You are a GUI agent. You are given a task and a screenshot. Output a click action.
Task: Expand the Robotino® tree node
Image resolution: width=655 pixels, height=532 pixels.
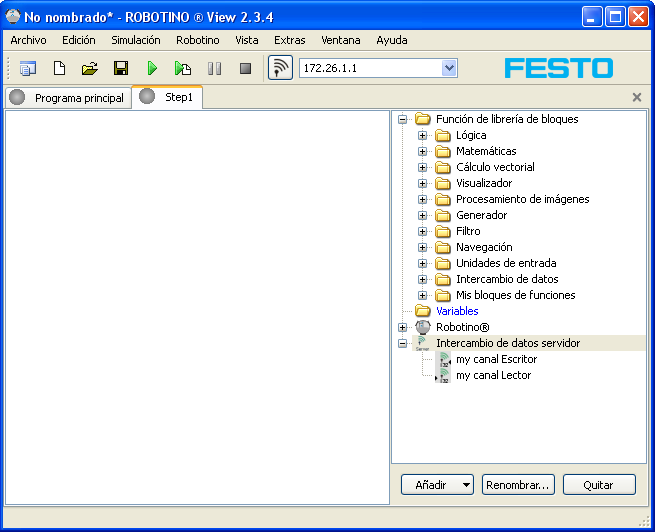point(402,327)
